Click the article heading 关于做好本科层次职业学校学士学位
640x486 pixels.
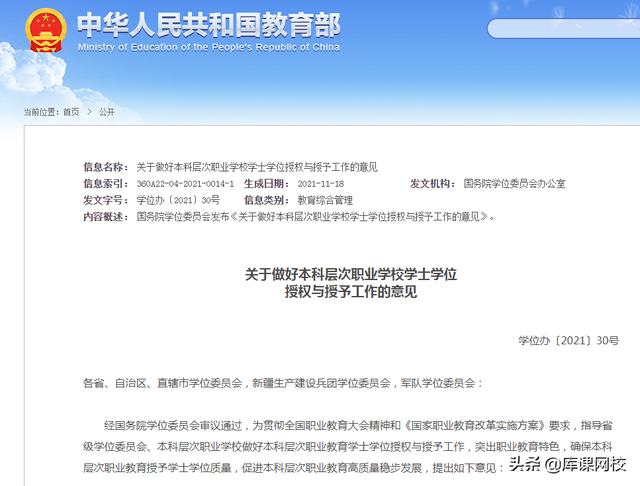point(351,274)
